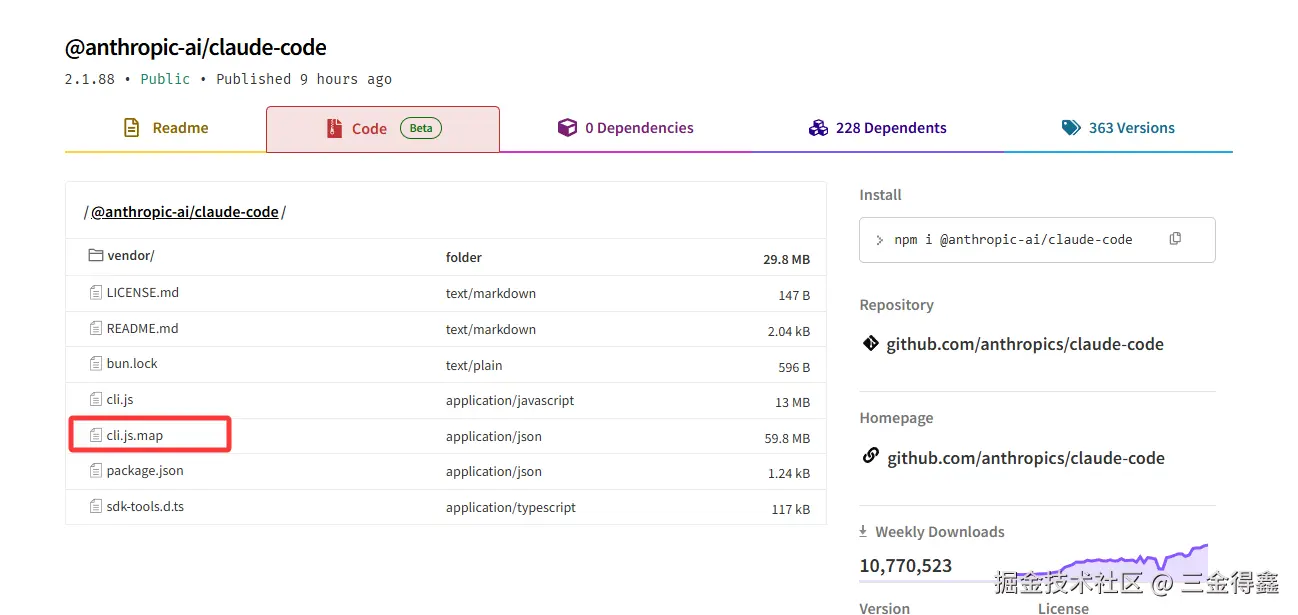Open sdk-tools.d.ts file
Screen dimensions: 1298x615
click(x=145, y=506)
